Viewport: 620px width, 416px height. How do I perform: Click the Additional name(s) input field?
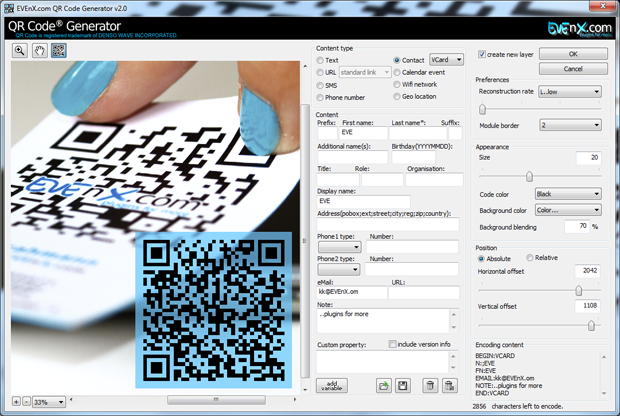352,157
